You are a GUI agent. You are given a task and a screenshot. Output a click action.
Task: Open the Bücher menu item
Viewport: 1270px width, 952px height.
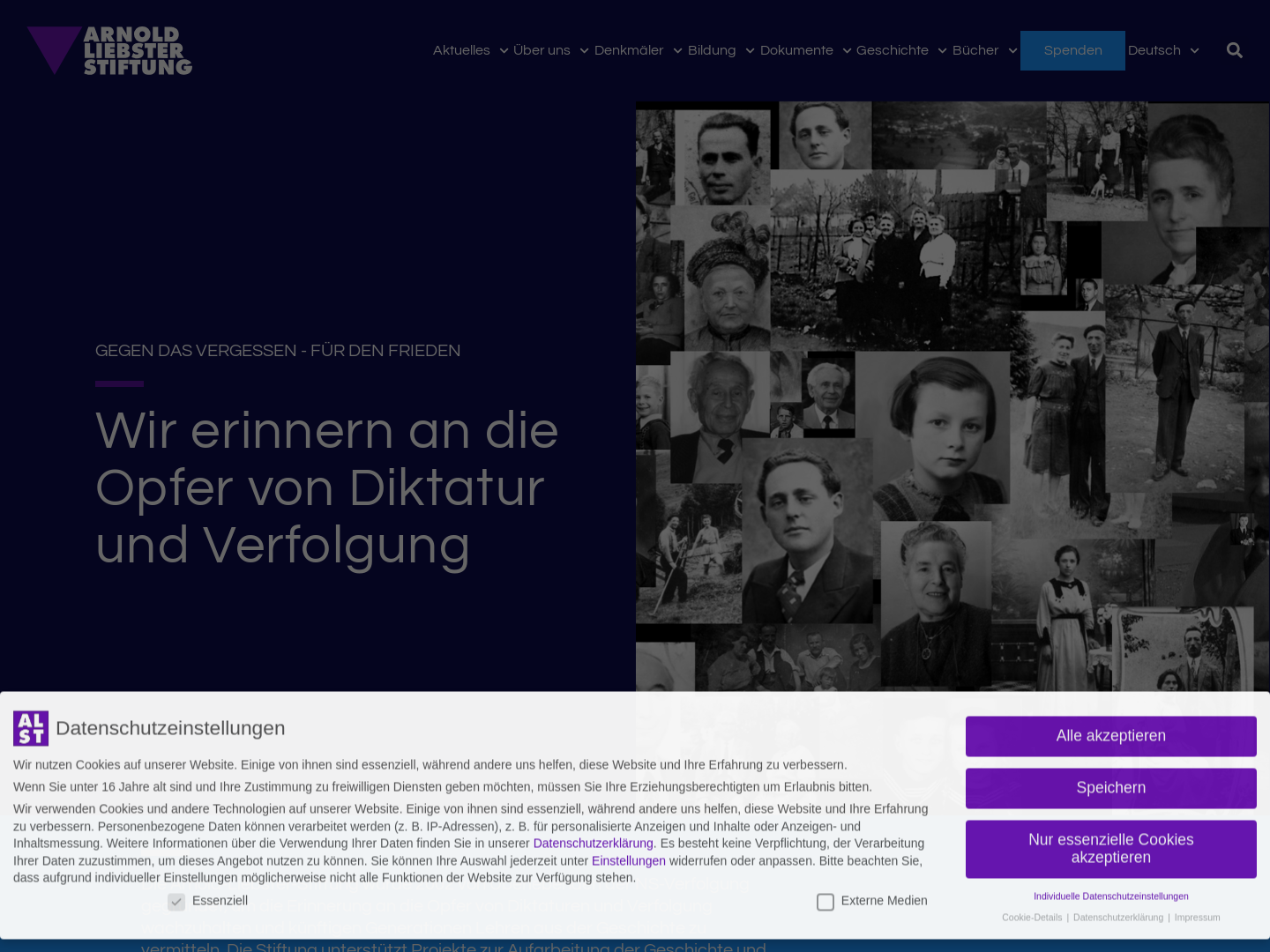coord(975,50)
